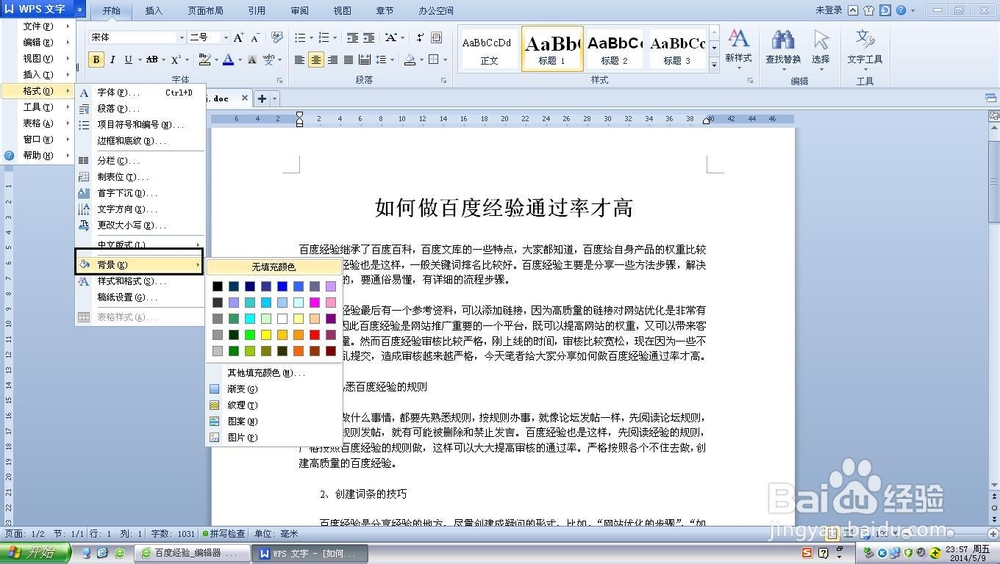
Task: Toggle Underline formatting
Action: 128,59
